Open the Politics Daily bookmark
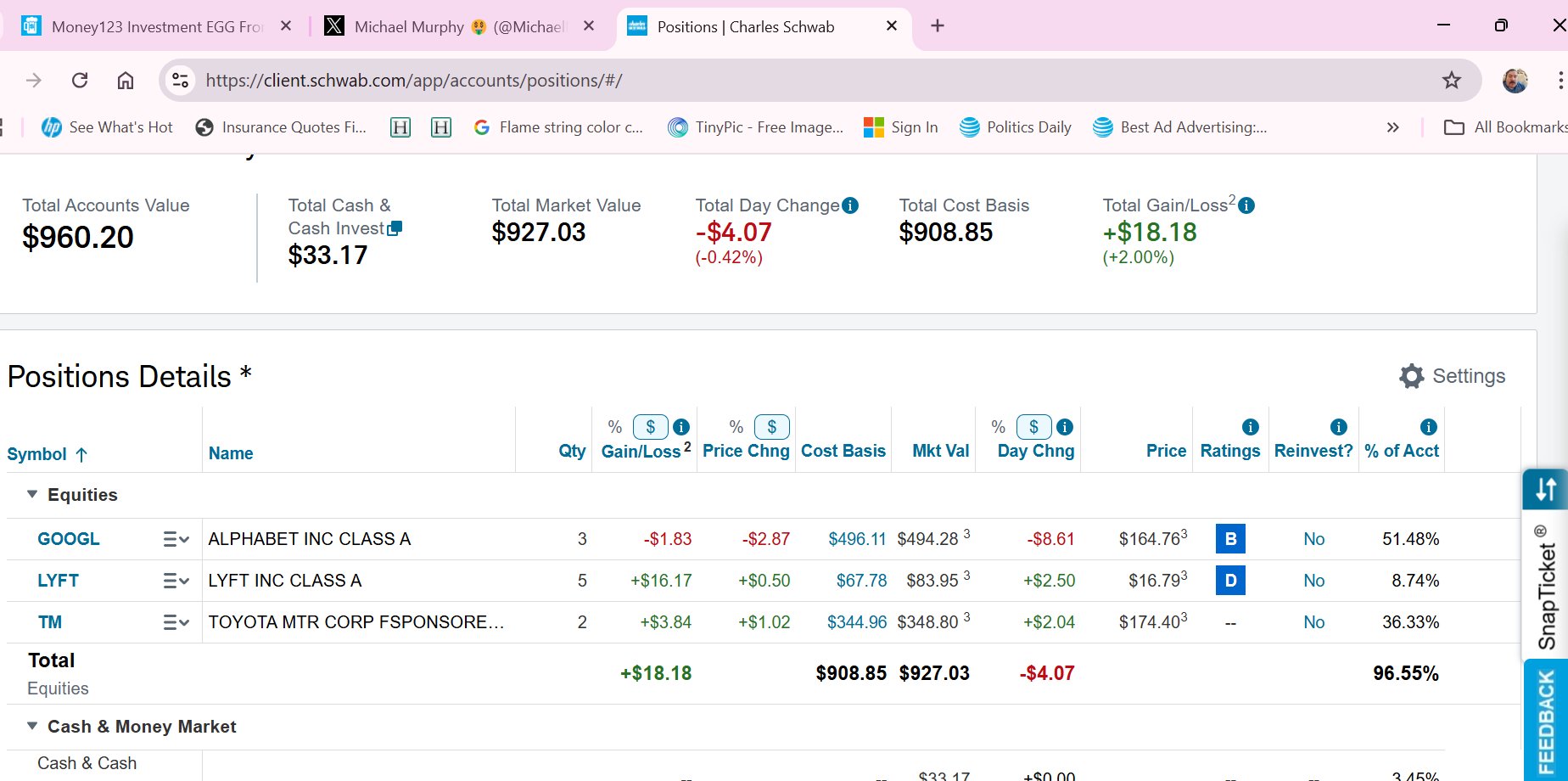Viewport: 1568px width, 781px height. [x=1016, y=127]
